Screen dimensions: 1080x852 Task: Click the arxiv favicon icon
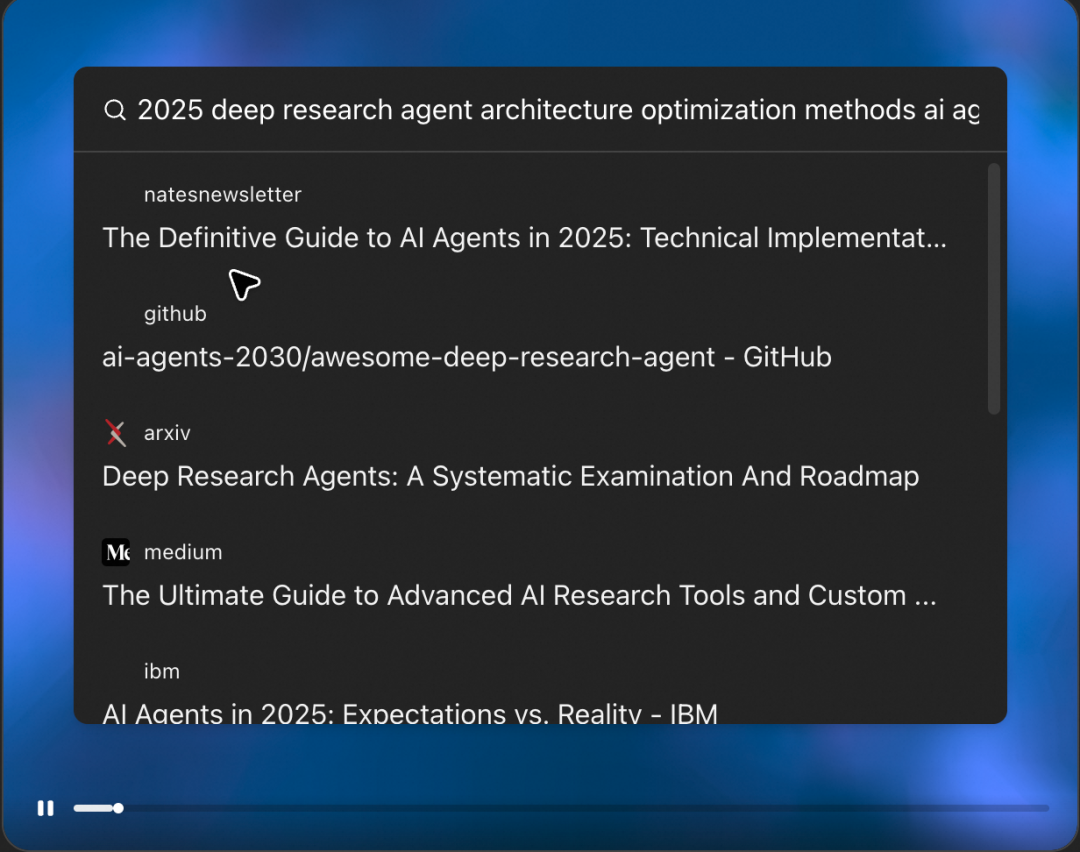(x=116, y=433)
